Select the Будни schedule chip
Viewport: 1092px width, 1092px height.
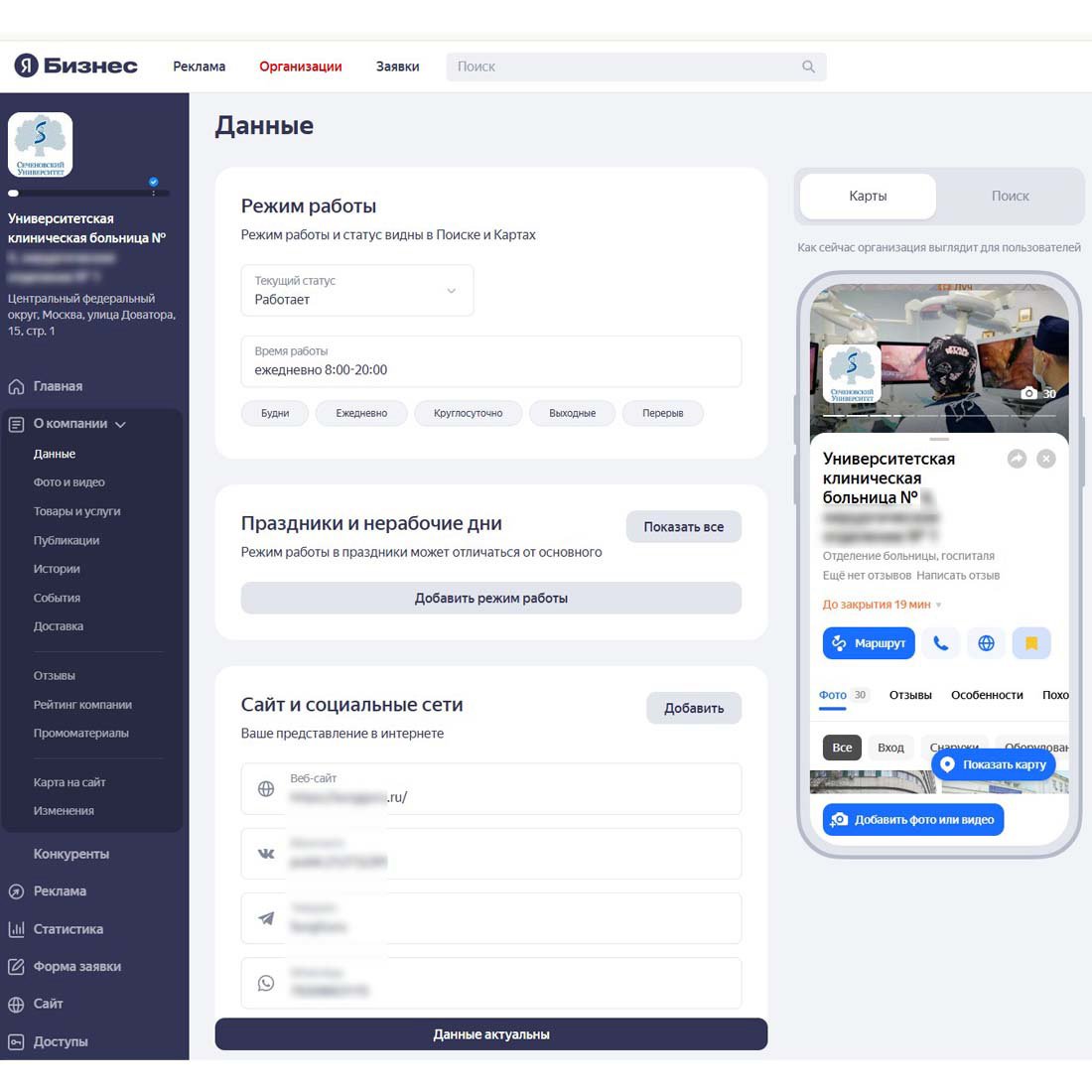tap(275, 413)
